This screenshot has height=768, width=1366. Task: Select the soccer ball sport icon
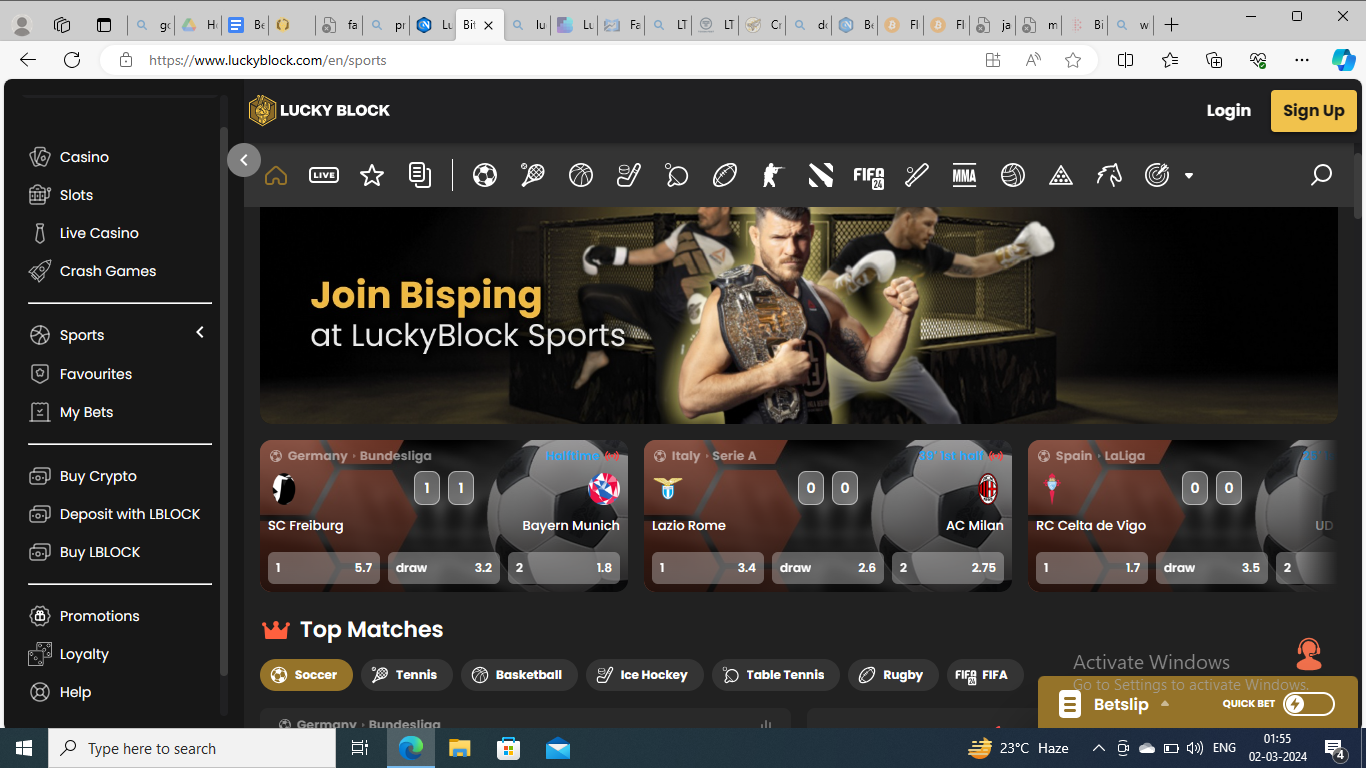[485, 175]
